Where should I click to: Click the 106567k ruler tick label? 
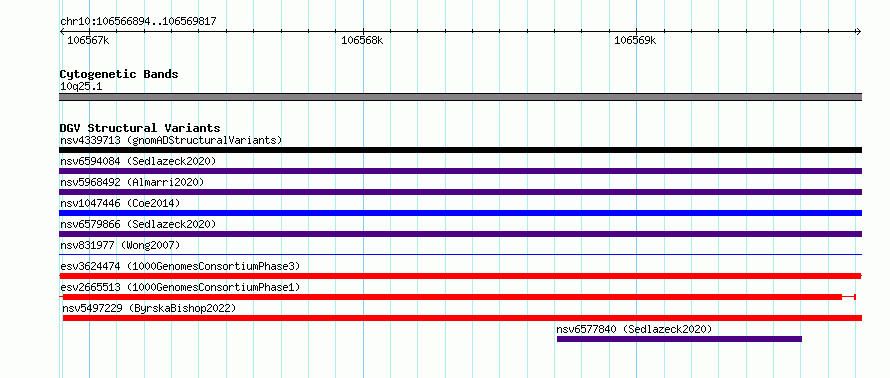(88, 41)
